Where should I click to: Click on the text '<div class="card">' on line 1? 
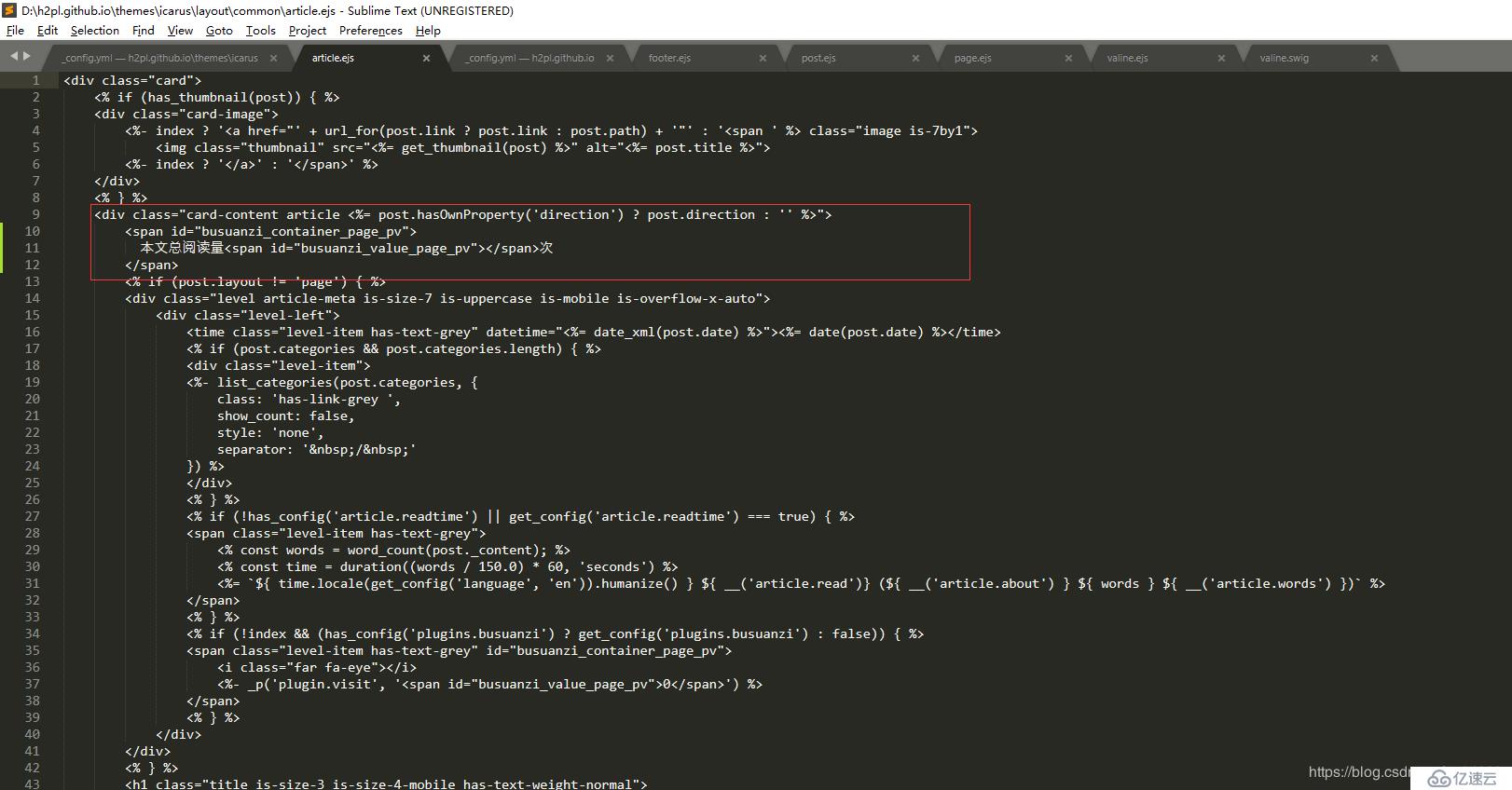point(132,80)
